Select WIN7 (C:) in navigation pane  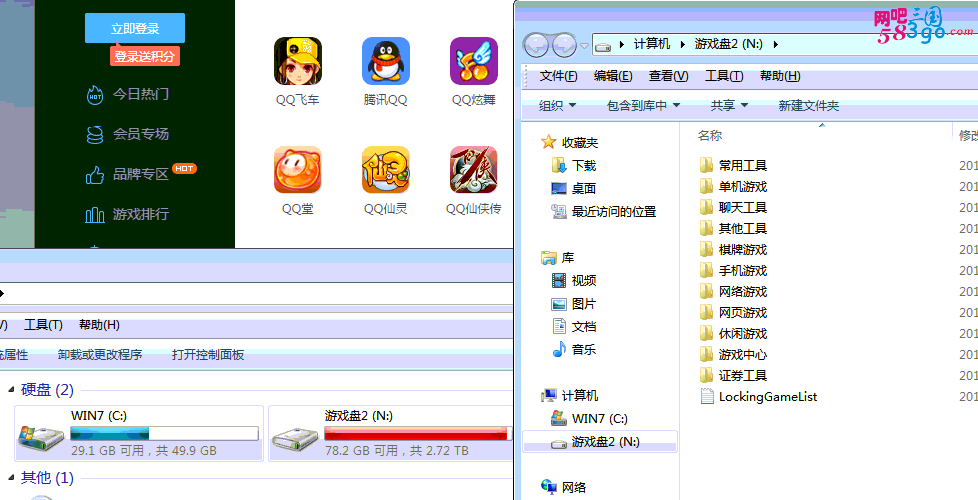589,418
